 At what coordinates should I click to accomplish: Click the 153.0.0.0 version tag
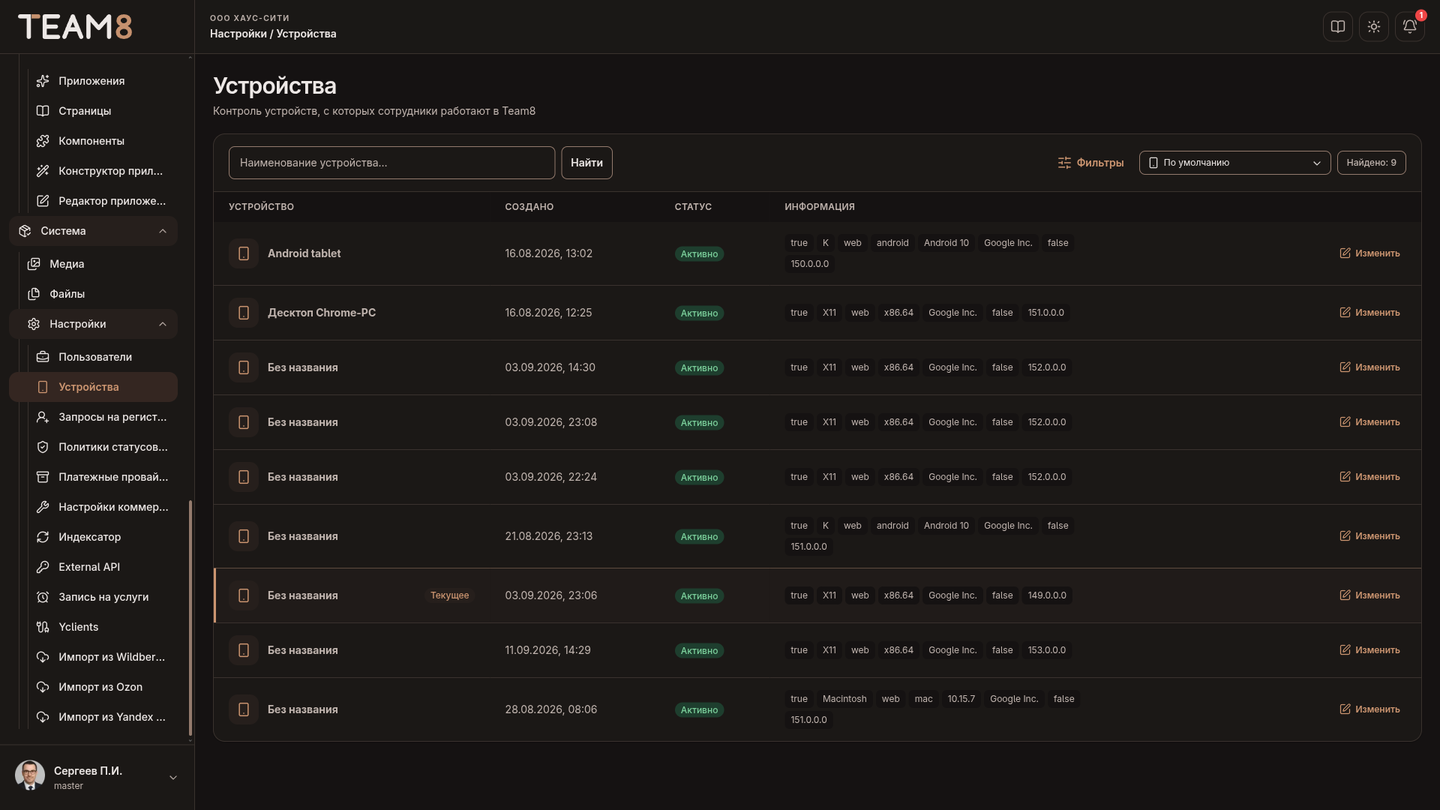[1047, 650]
